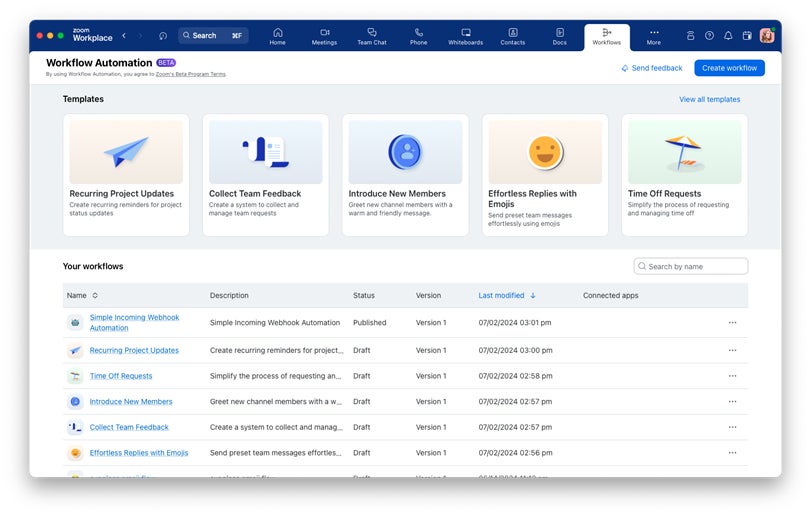Open the View all templates link

click(x=709, y=99)
